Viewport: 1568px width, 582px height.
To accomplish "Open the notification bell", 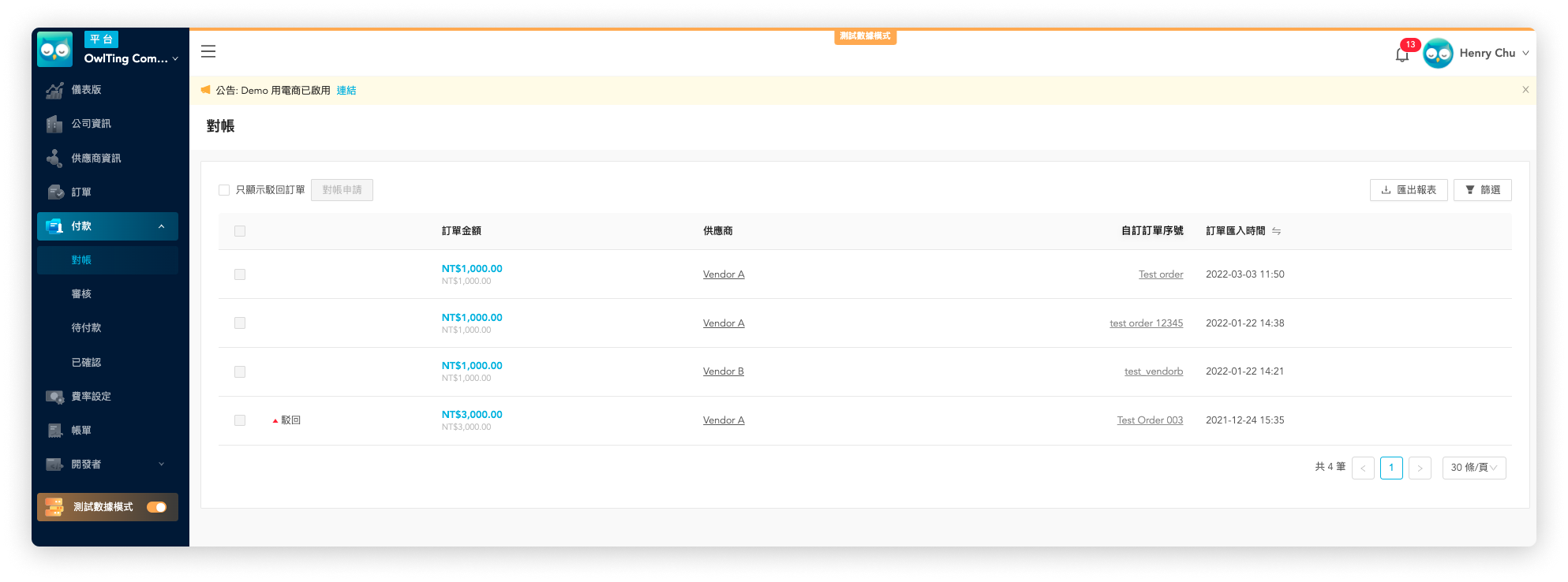I will coord(1402,54).
